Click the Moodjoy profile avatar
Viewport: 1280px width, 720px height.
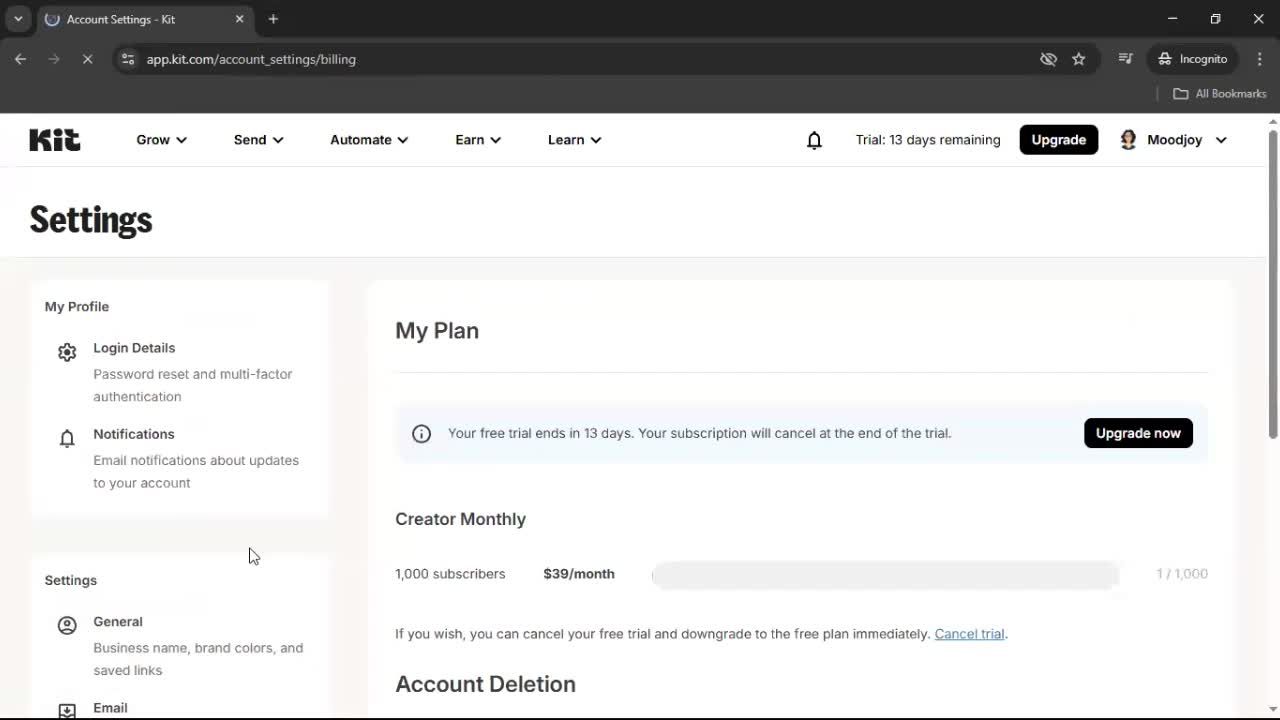pyautogui.click(x=1128, y=139)
